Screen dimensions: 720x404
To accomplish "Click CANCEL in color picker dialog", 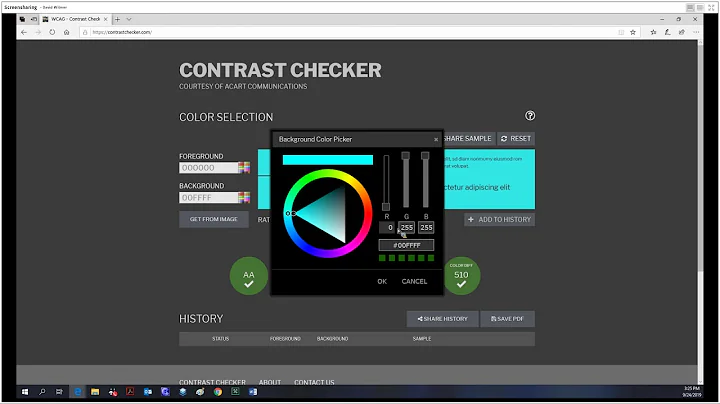I will pyautogui.click(x=414, y=281).
